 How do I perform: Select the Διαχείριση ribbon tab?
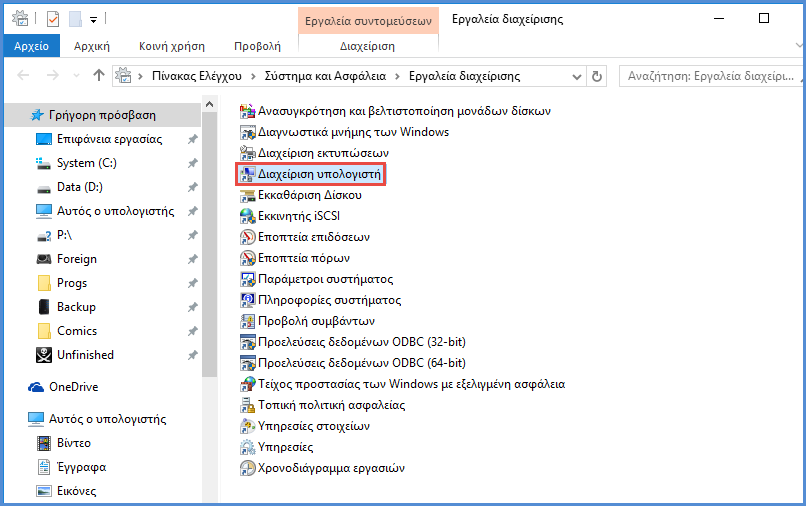pyautogui.click(x=367, y=46)
